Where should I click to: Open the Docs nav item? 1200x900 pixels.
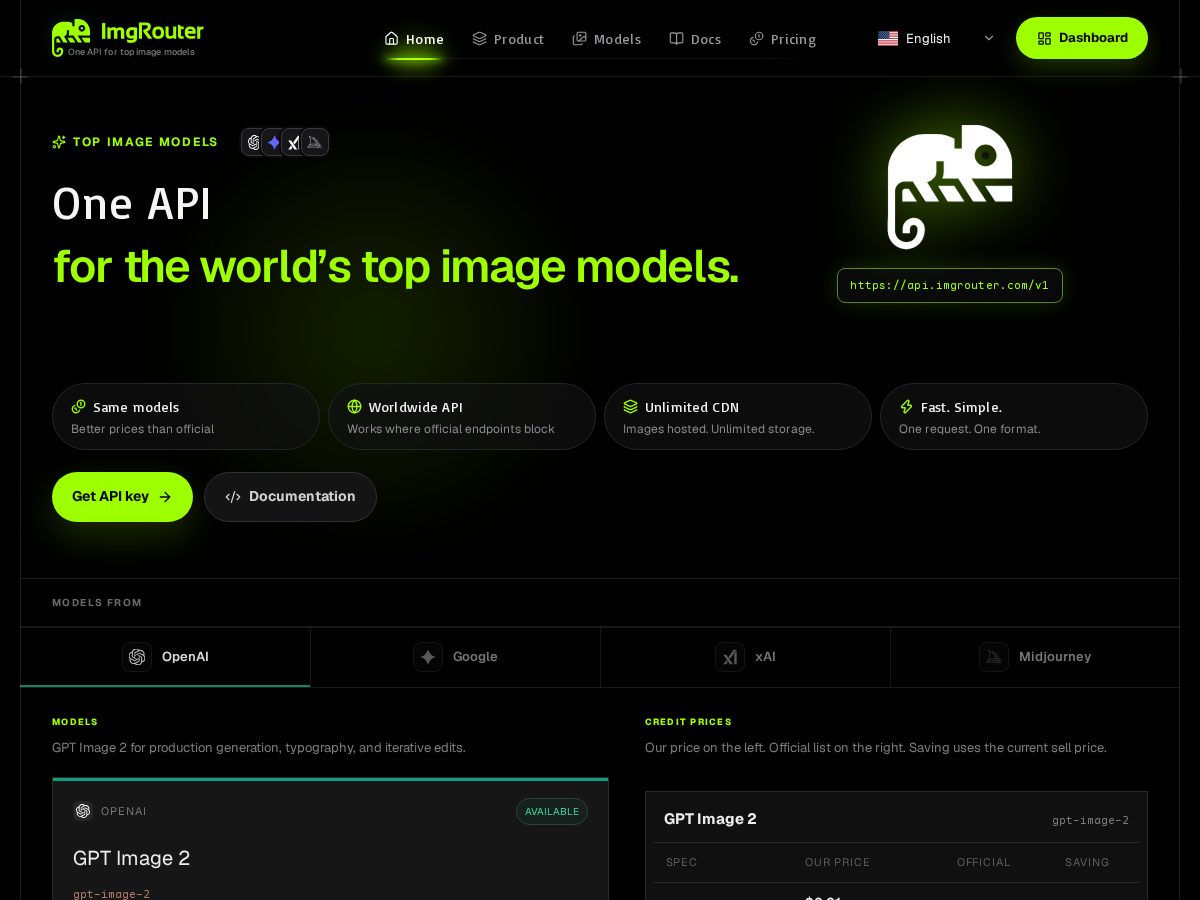[x=695, y=39]
